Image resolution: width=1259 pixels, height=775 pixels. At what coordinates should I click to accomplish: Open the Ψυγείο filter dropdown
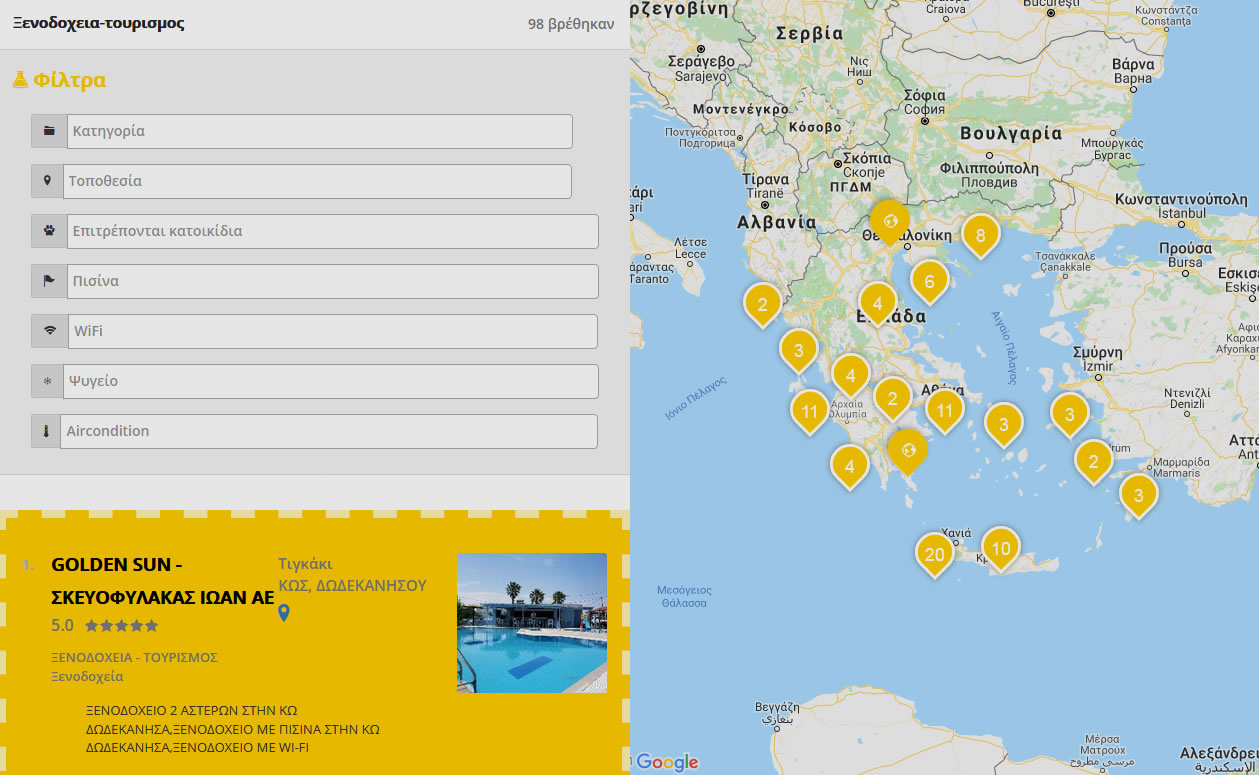[x=329, y=381]
